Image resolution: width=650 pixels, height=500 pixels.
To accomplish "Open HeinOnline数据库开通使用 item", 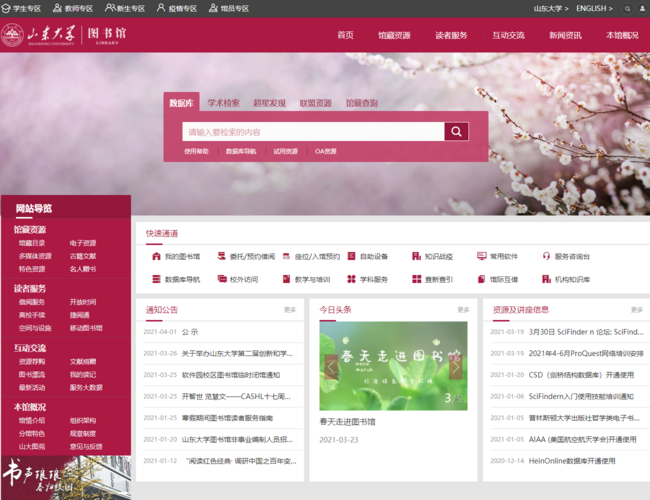I will [x=572, y=461].
